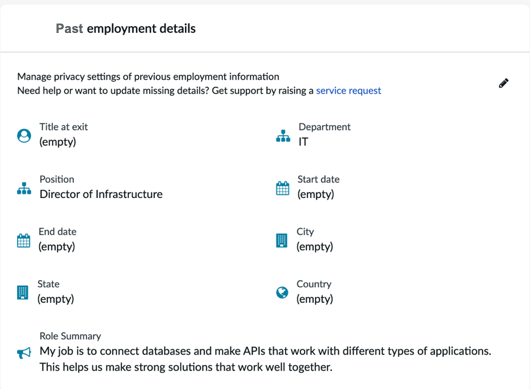Click the 'Department' label
The width and height of the screenshot is (530, 389).
click(x=324, y=127)
